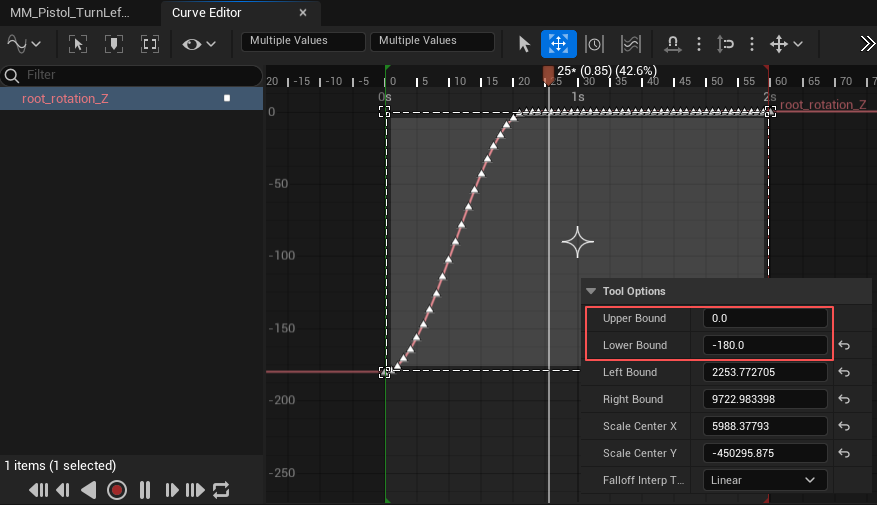
Task: Click the playhead marker at frame 25
Action: coord(548,75)
